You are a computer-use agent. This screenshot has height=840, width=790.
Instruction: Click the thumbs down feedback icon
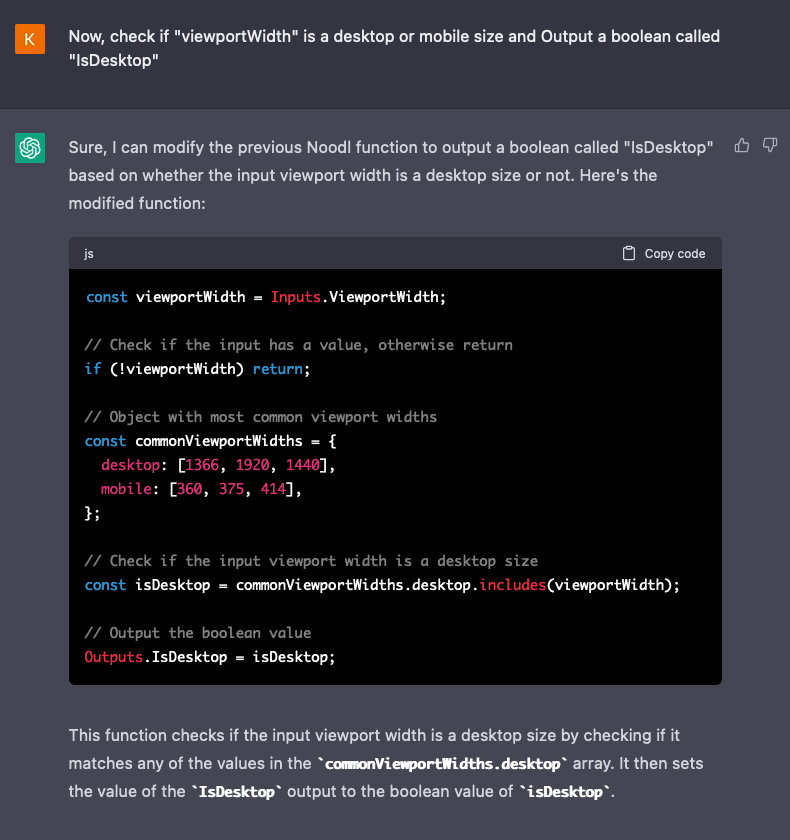pos(770,146)
